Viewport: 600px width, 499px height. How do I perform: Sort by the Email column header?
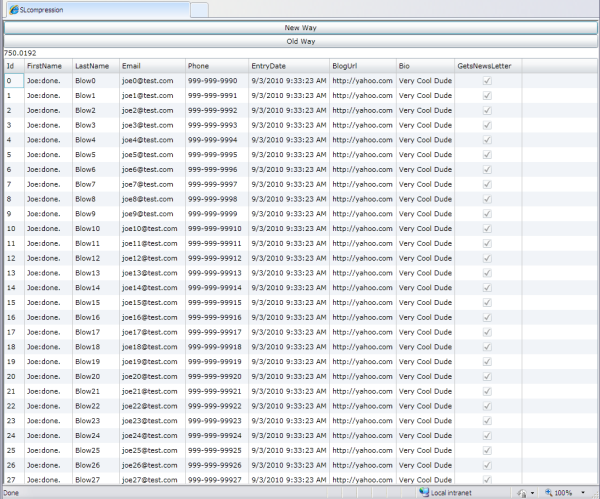coord(152,66)
